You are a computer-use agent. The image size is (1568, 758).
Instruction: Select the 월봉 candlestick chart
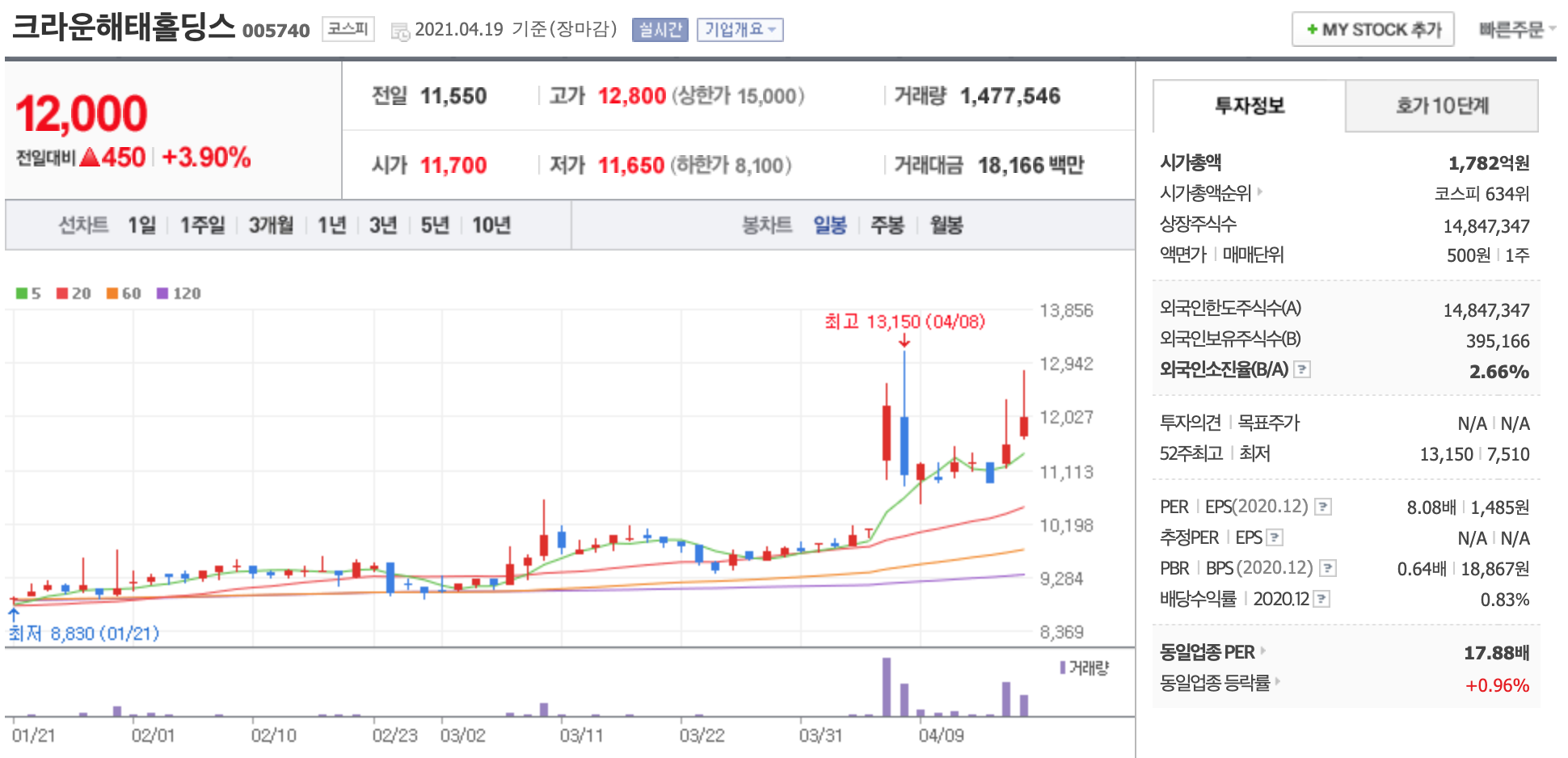(x=946, y=225)
